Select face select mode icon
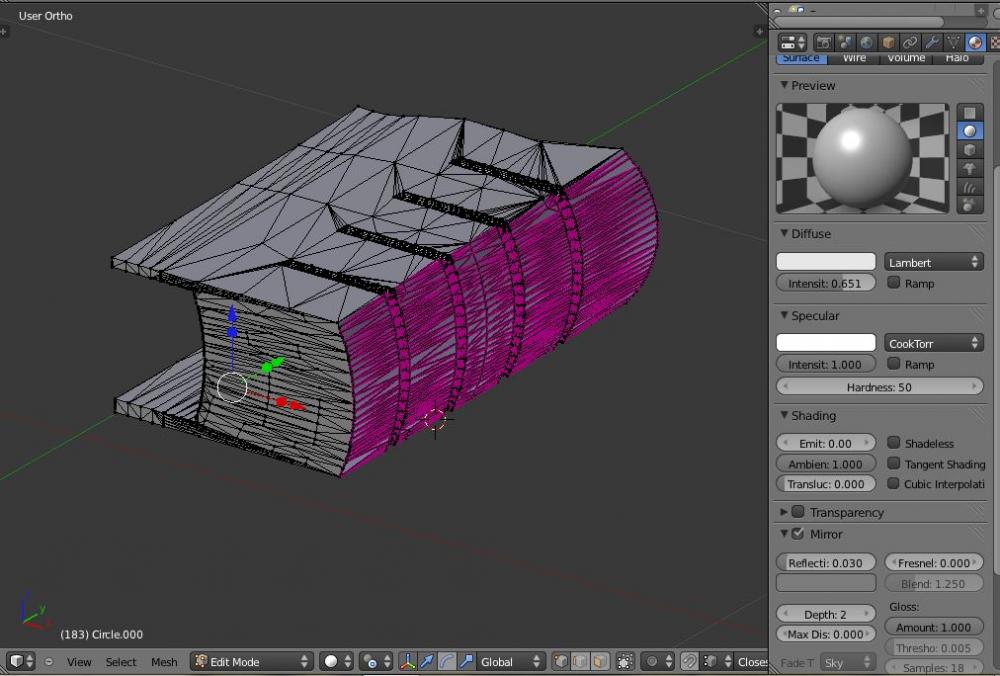The width and height of the screenshot is (1000, 676). pos(599,661)
